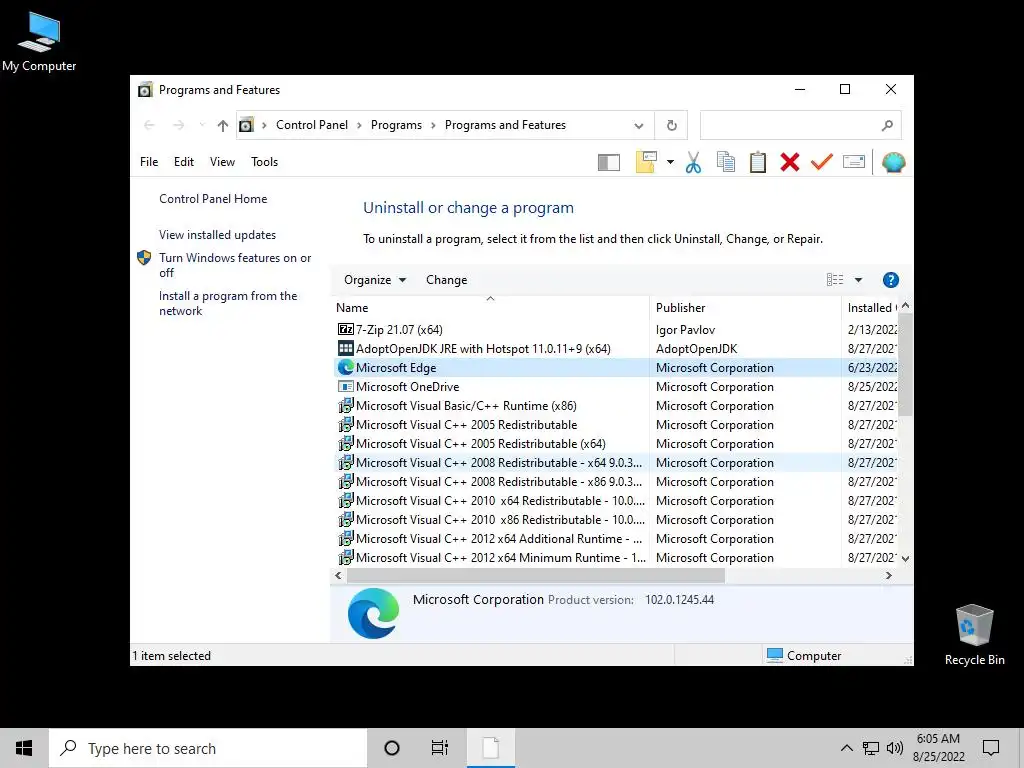Click the Cut scissors icon

(x=693, y=162)
